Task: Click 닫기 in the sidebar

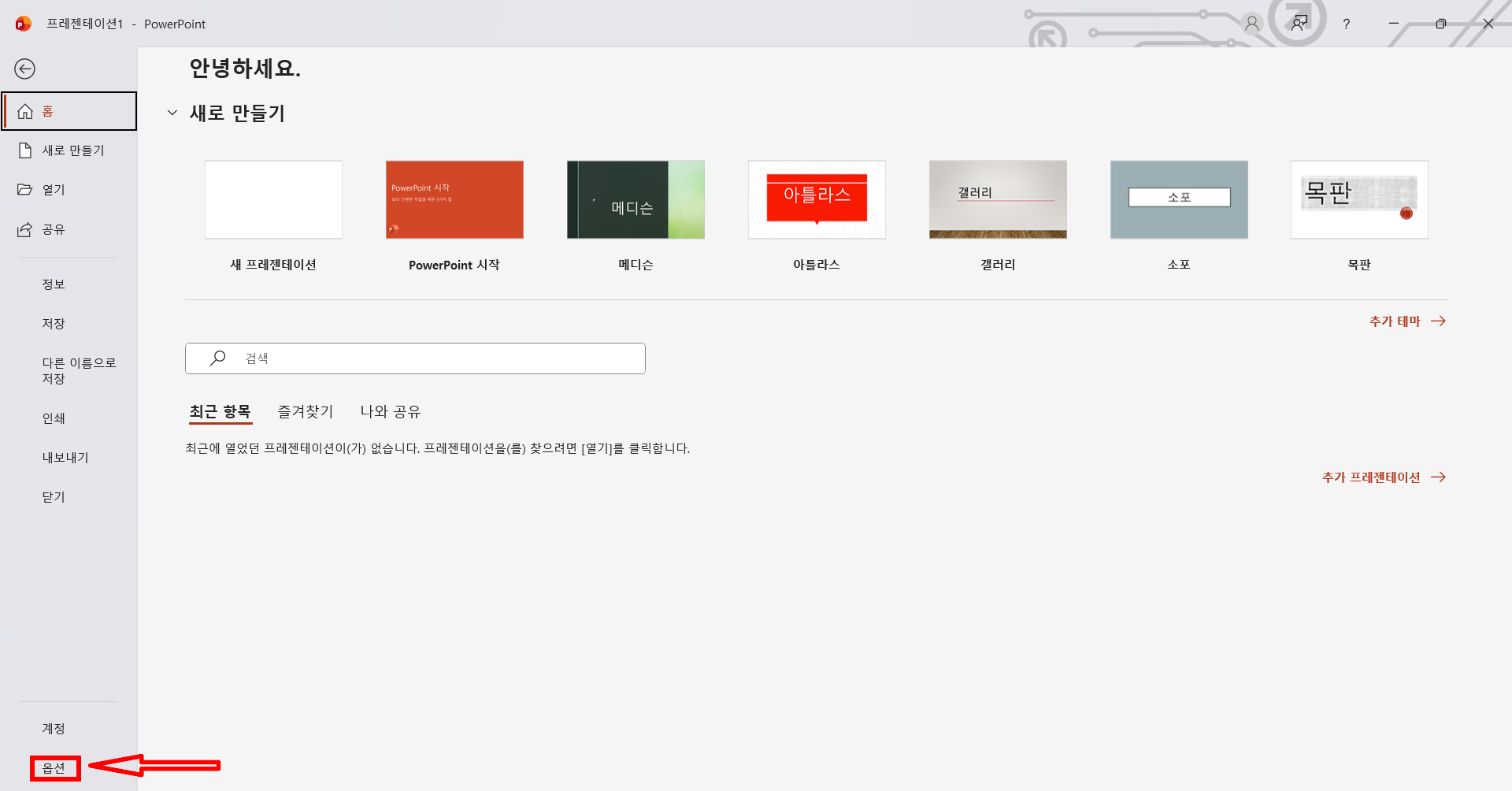Action: coord(54,497)
